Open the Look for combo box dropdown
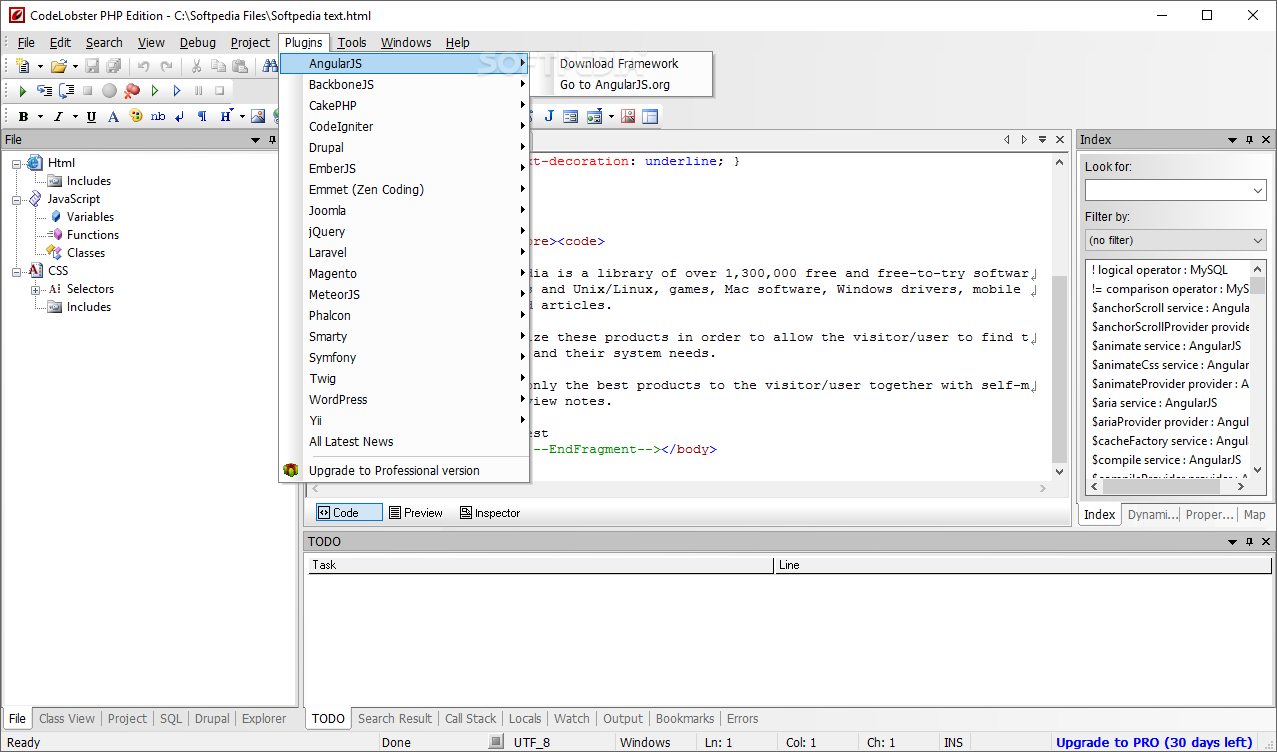 [1258, 191]
